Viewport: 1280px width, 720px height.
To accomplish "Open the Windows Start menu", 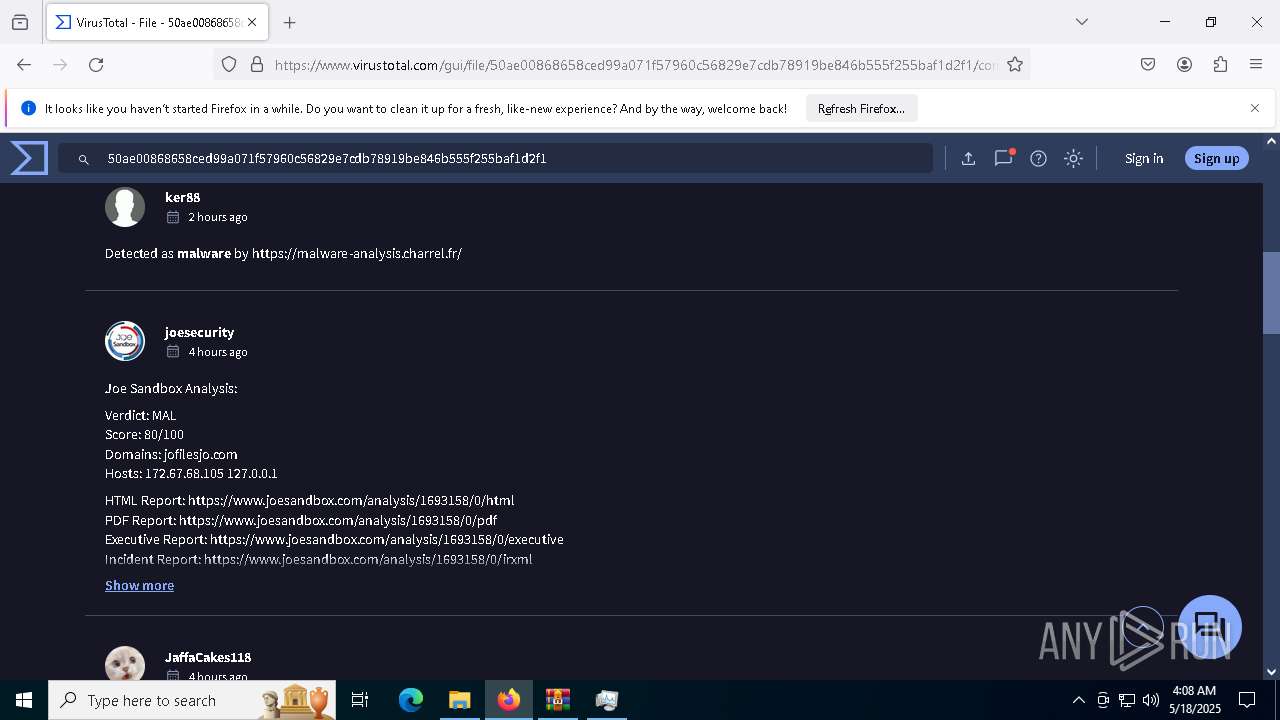I will pyautogui.click(x=24, y=700).
